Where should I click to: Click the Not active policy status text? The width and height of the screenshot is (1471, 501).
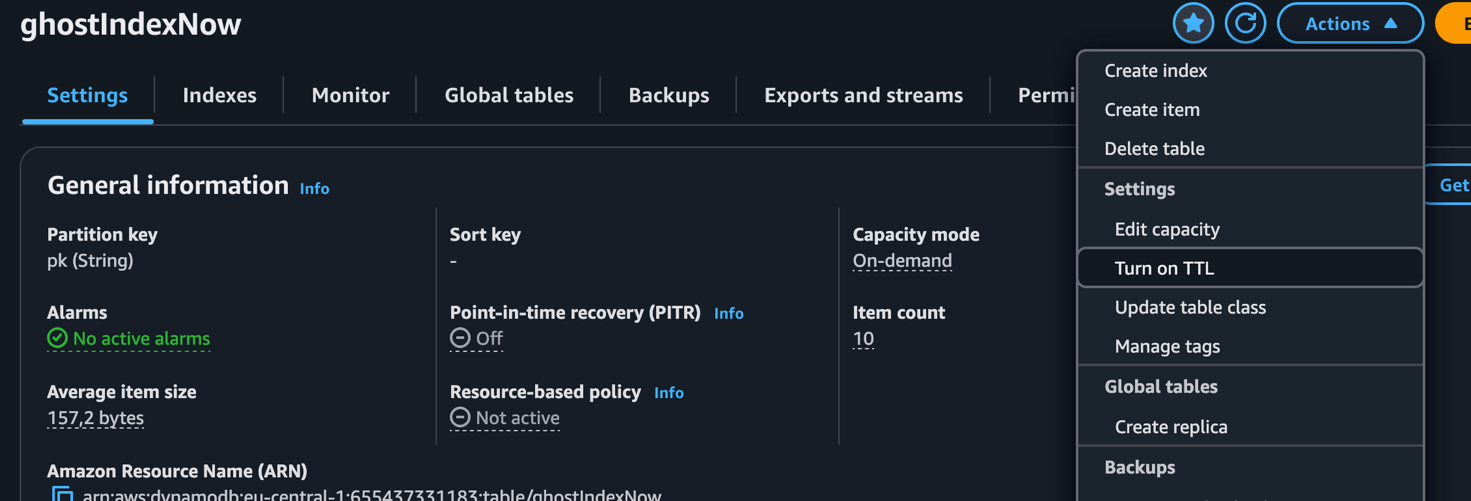518,418
